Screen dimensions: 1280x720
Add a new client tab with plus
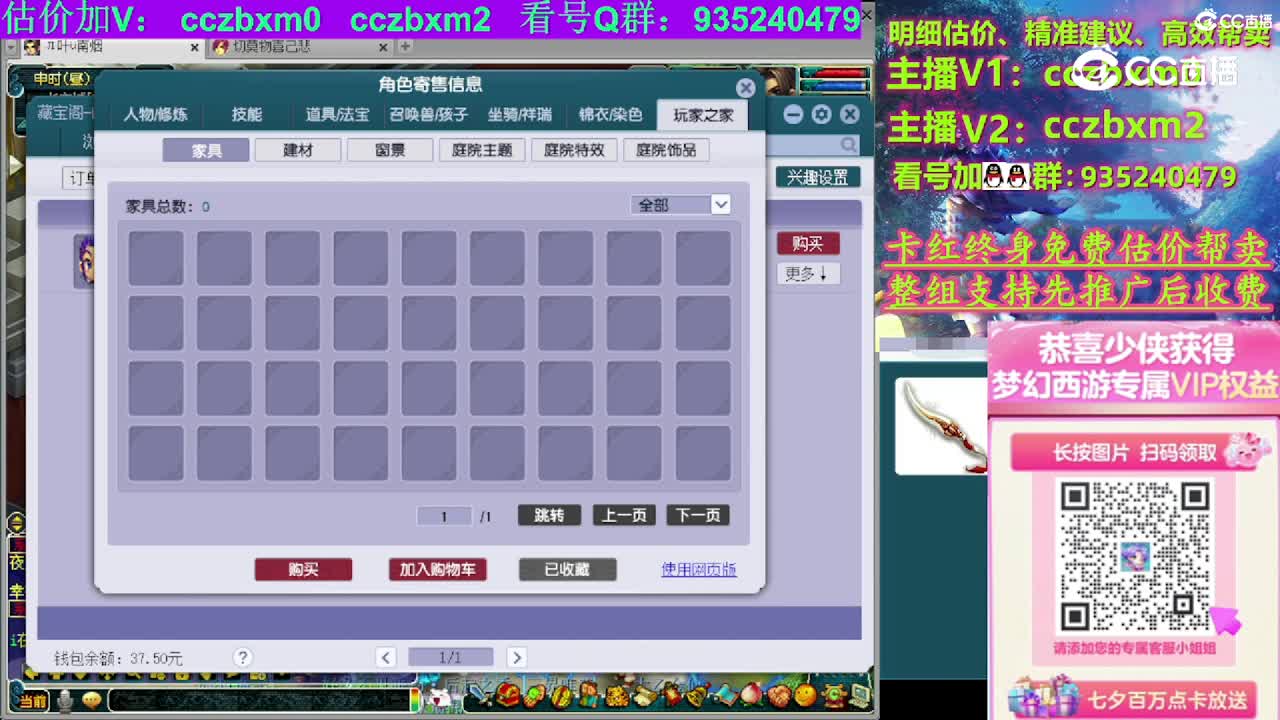pyautogui.click(x=405, y=46)
